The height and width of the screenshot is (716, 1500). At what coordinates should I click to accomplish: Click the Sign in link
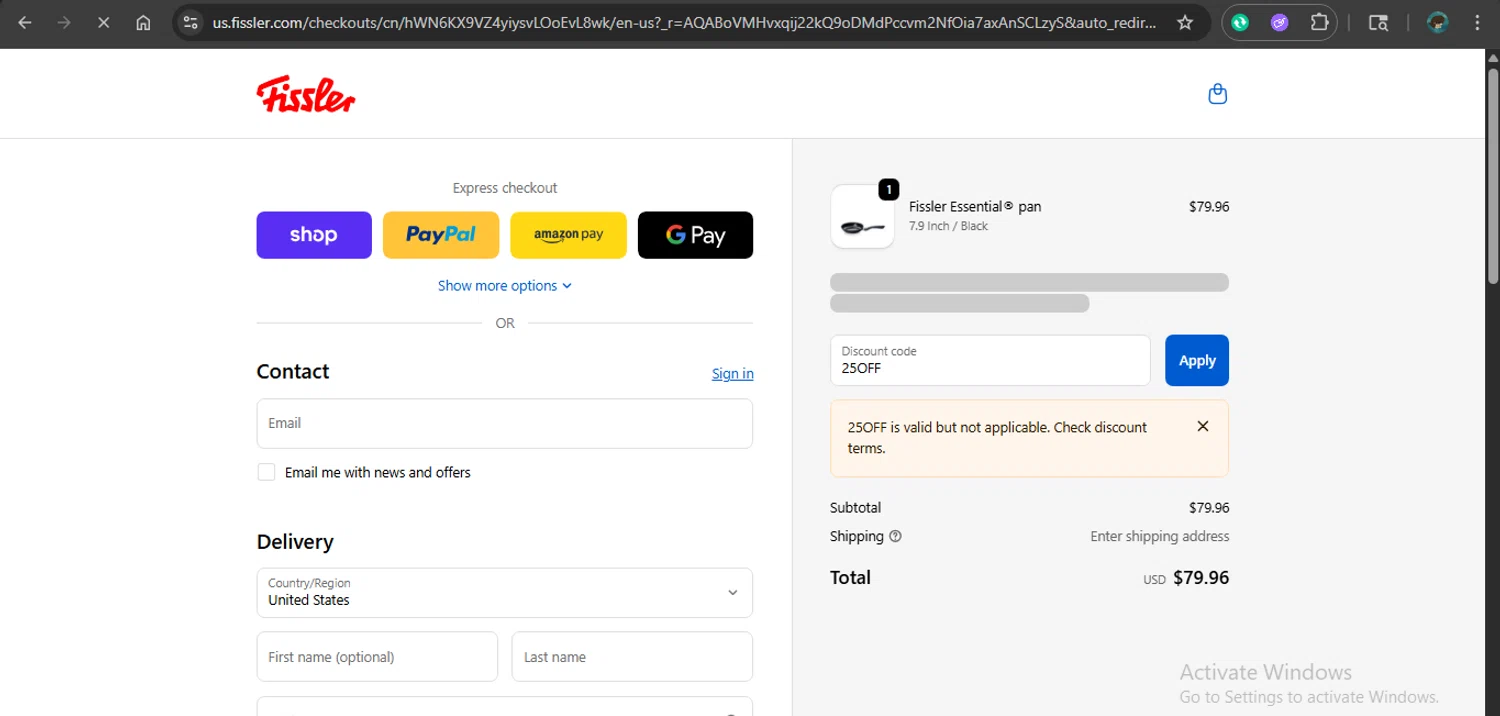(x=733, y=373)
